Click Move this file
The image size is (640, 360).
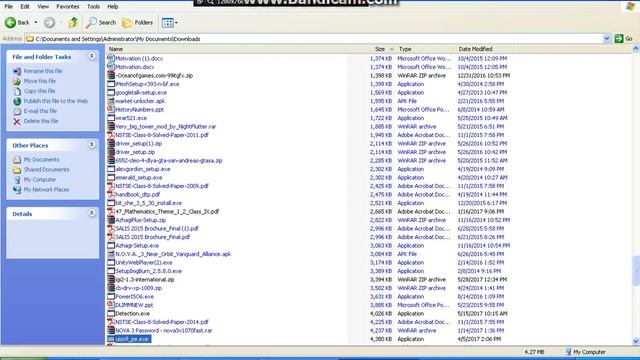pyautogui.click(x=40, y=81)
